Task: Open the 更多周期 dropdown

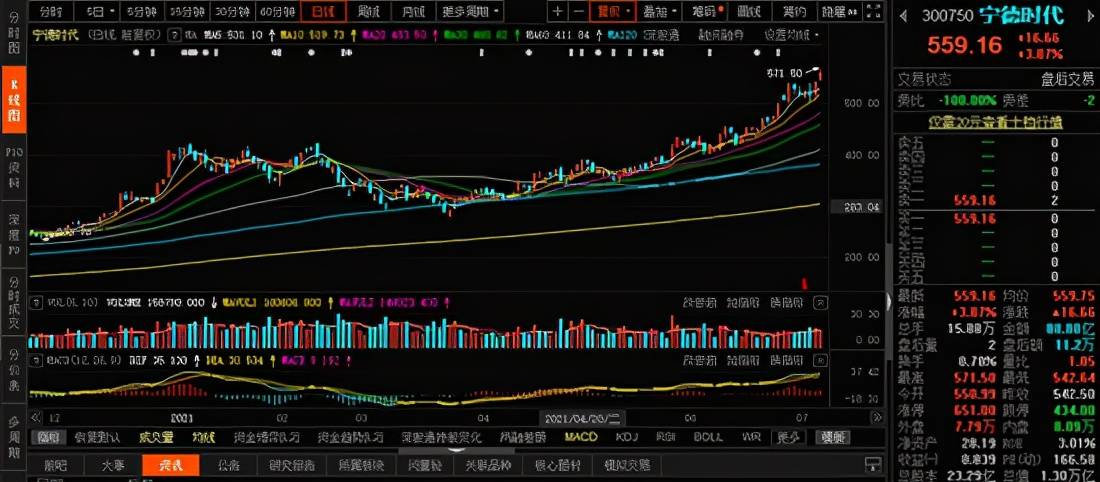Action: point(471,11)
